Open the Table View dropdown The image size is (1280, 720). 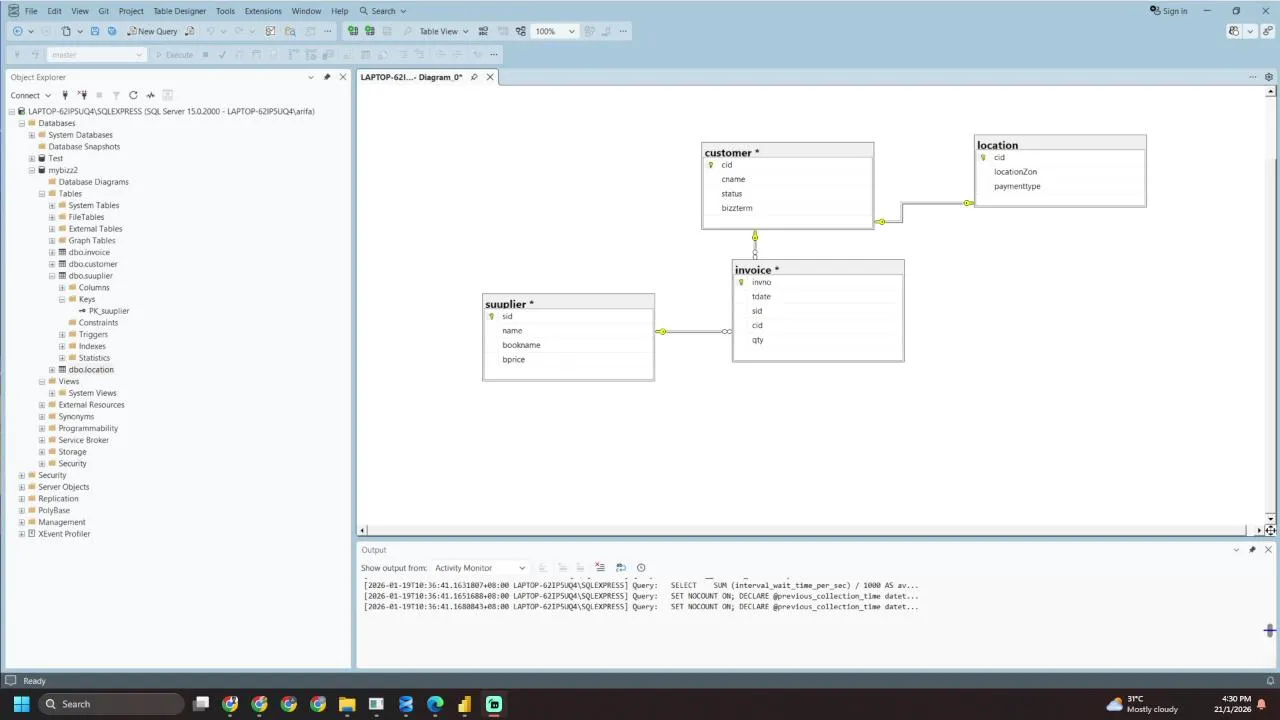pyautogui.click(x=444, y=31)
